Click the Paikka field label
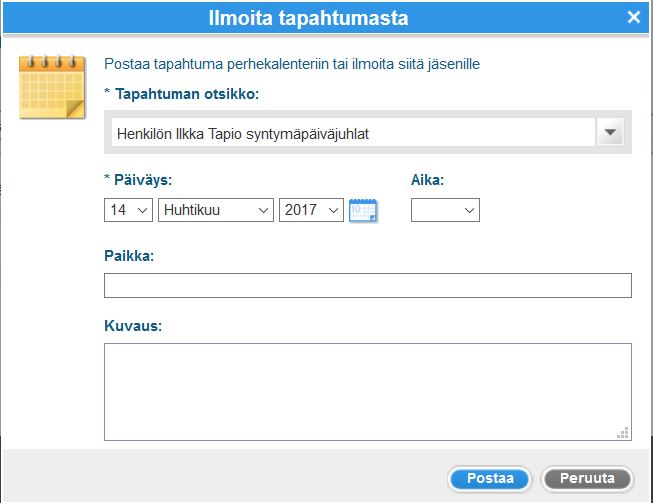This screenshot has height=503, width=653. pos(129,256)
